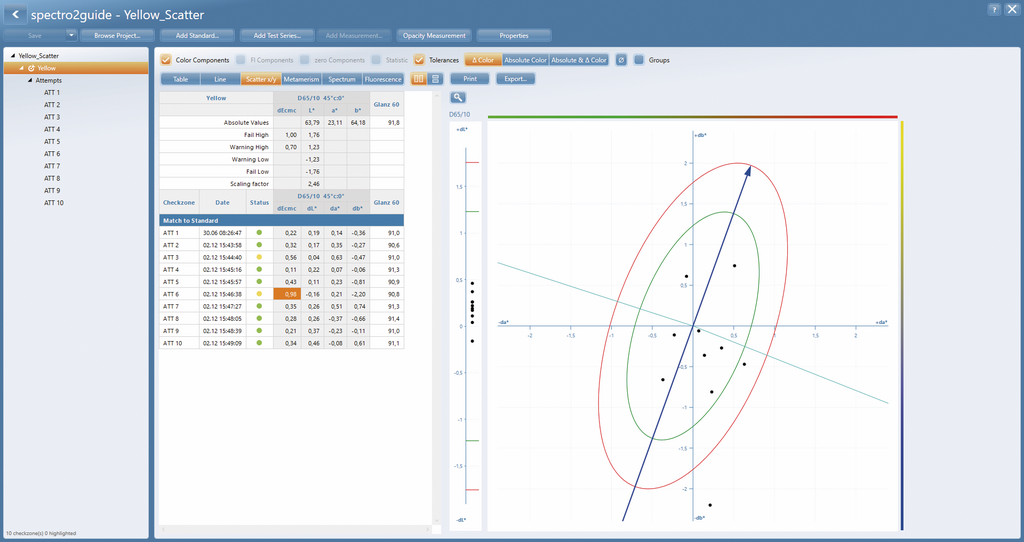The height and width of the screenshot is (542, 1024).
Task: Click the Yellow standard icon in tree
Action: (31, 68)
